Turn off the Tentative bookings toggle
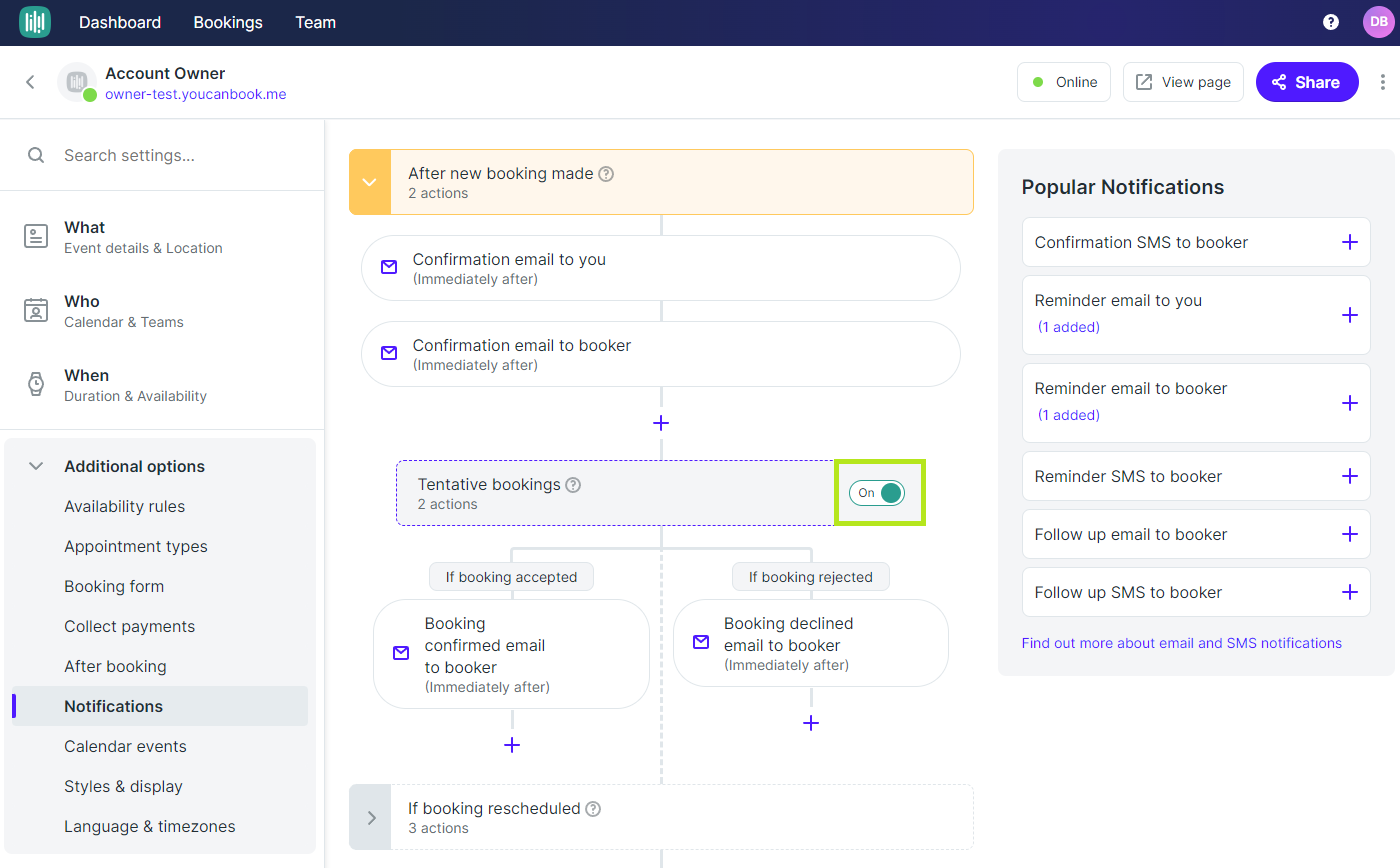 tap(878, 492)
